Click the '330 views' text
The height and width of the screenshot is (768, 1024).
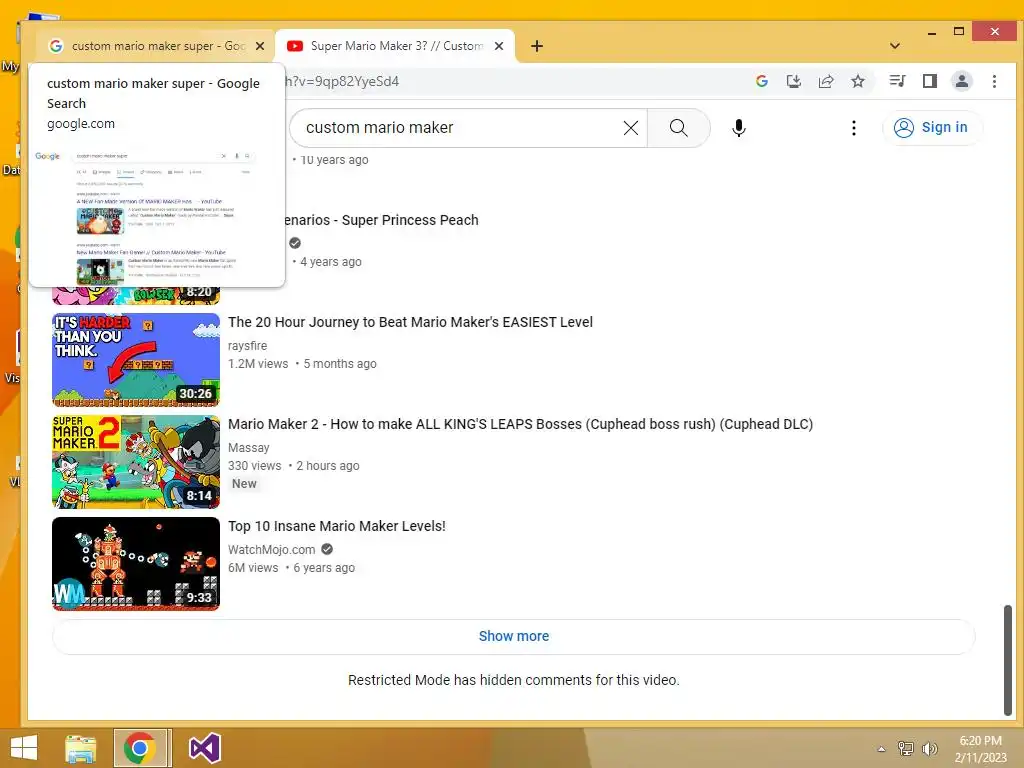(255, 466)
